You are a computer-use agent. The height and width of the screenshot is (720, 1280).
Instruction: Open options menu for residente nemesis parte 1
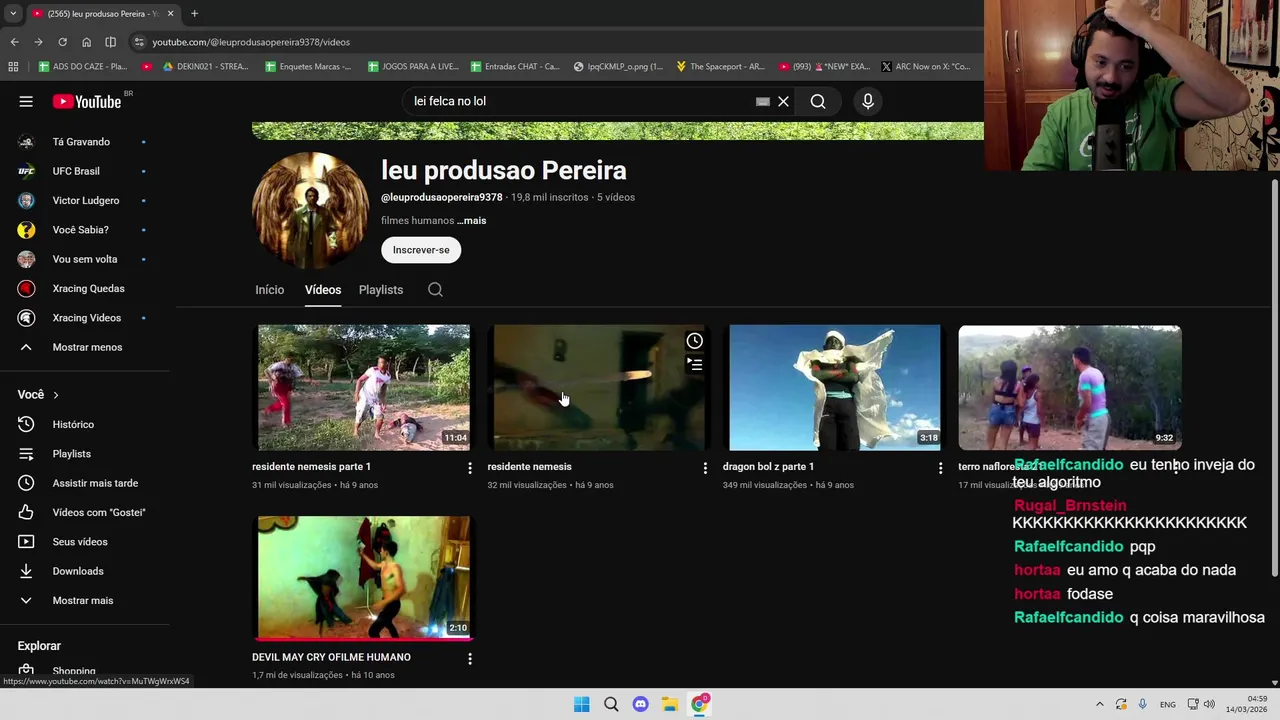coord(470,468)
